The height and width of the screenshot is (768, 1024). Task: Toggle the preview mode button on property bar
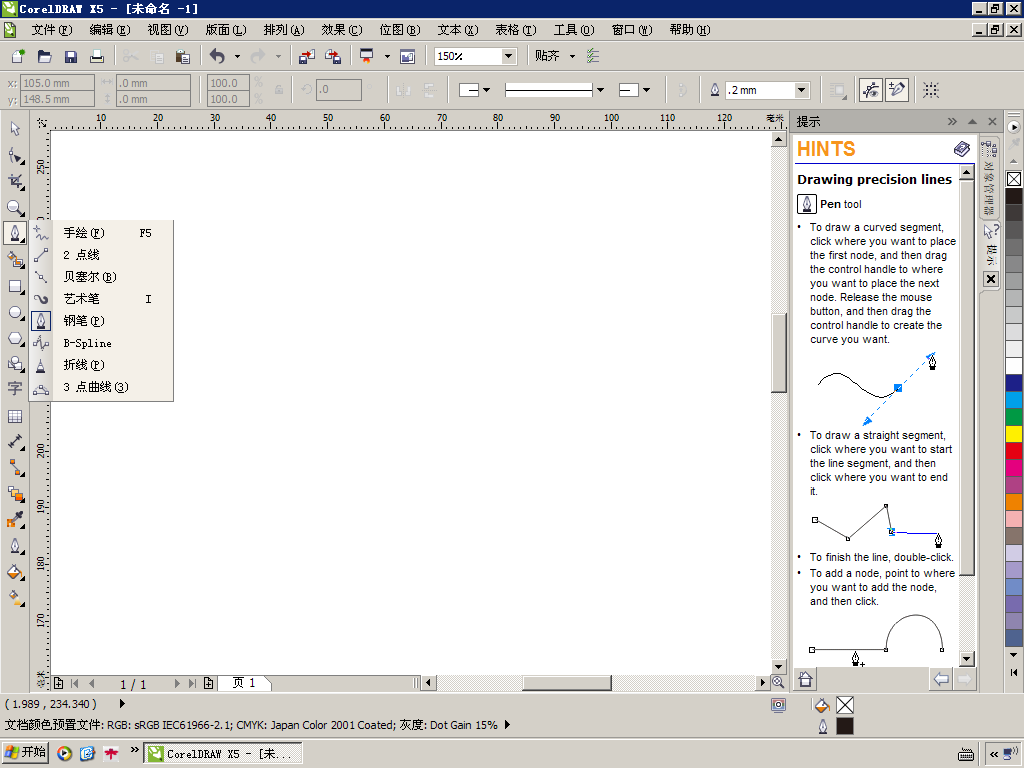[871, 89]
